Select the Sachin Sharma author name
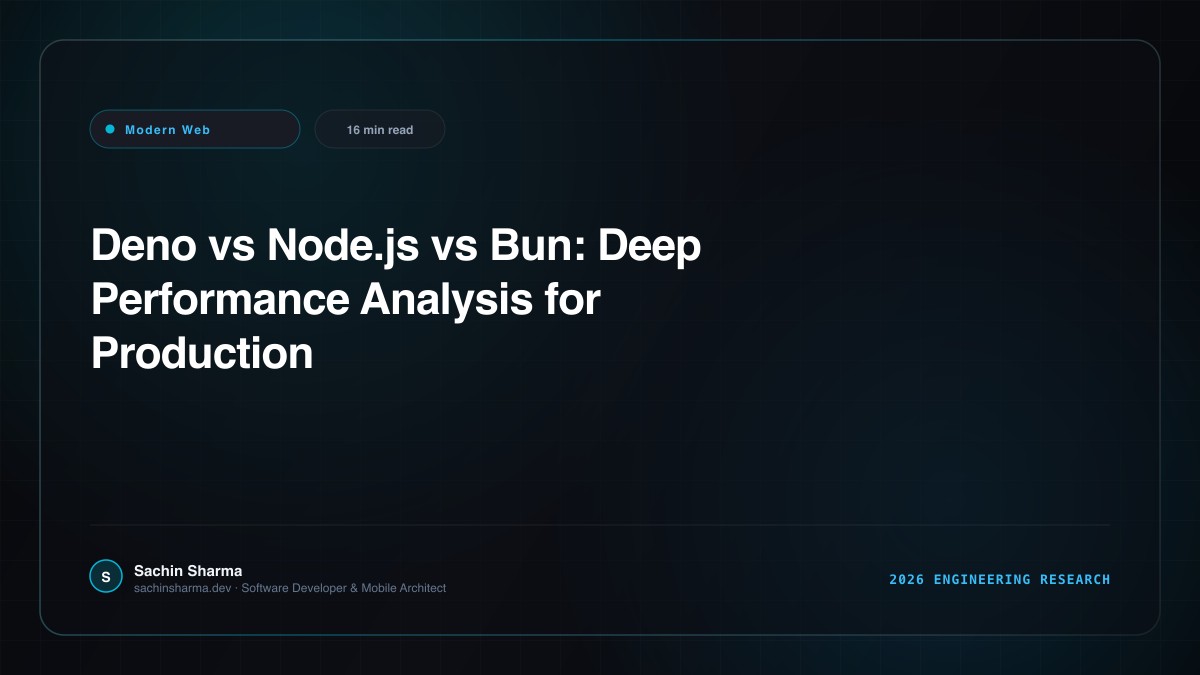This screenshot has height=675, width=1200. coord(188,571)
